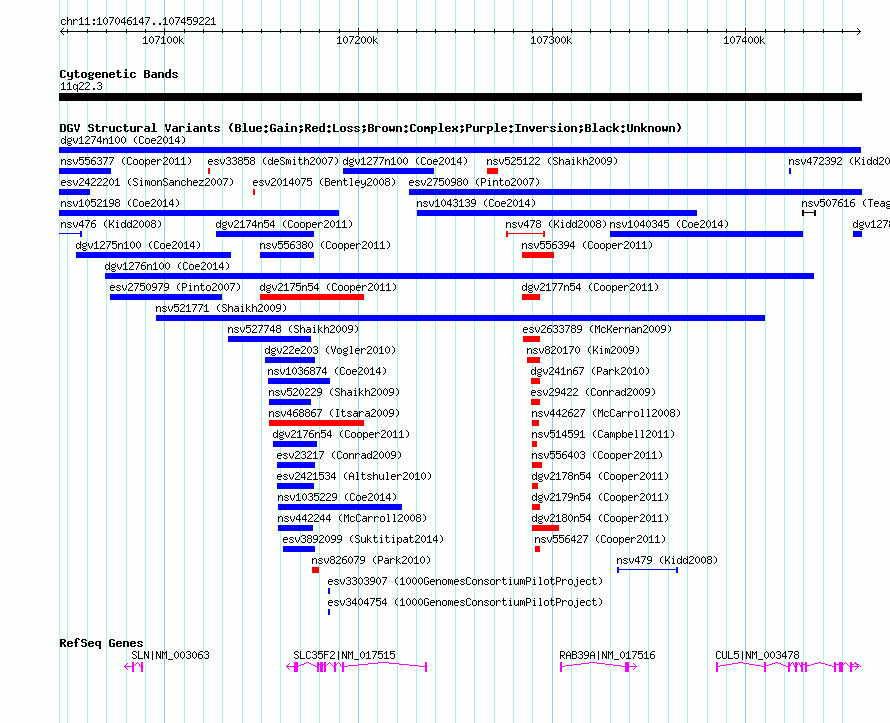
Task: Open esv2422201 (SimonSanchez2007) variant
Action: (x=147, y=182)
